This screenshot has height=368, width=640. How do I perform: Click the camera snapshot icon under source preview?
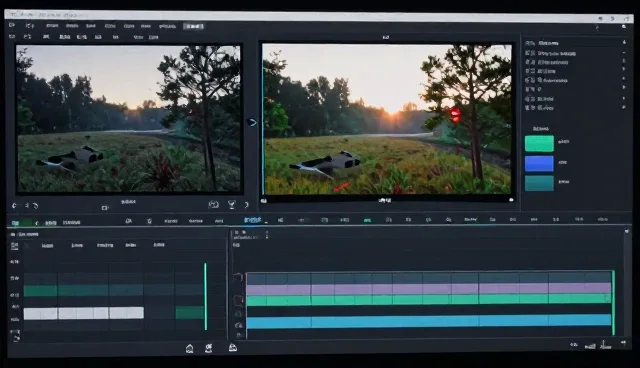point(213,204)
